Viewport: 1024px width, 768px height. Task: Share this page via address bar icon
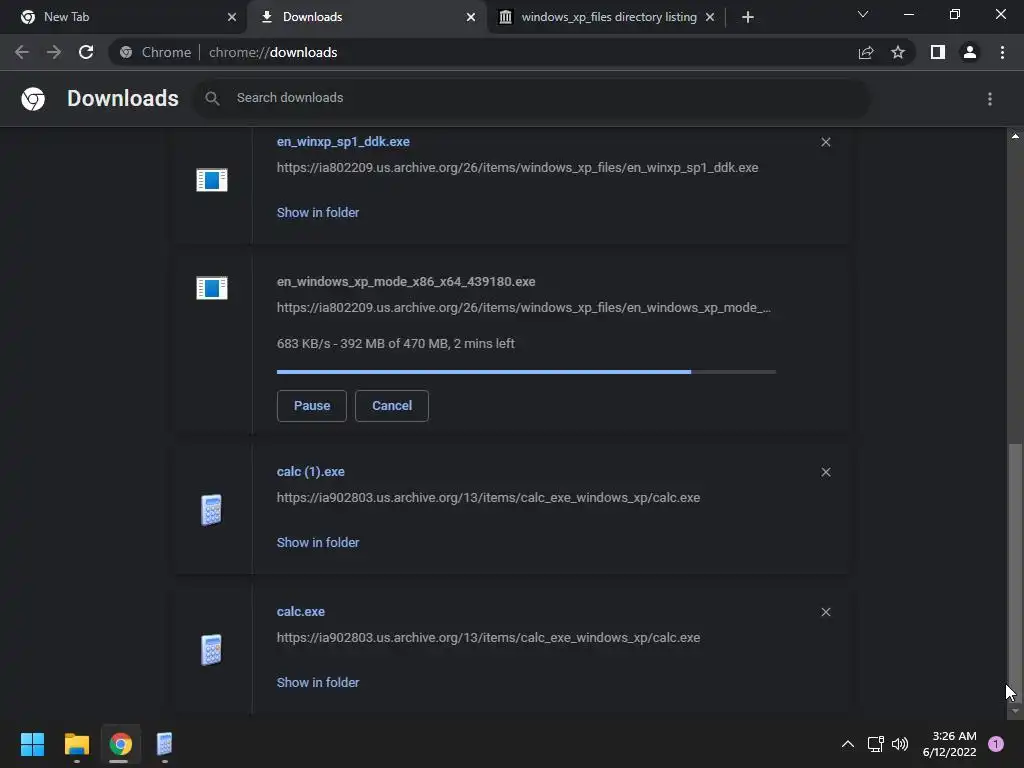tap(866, 52)
